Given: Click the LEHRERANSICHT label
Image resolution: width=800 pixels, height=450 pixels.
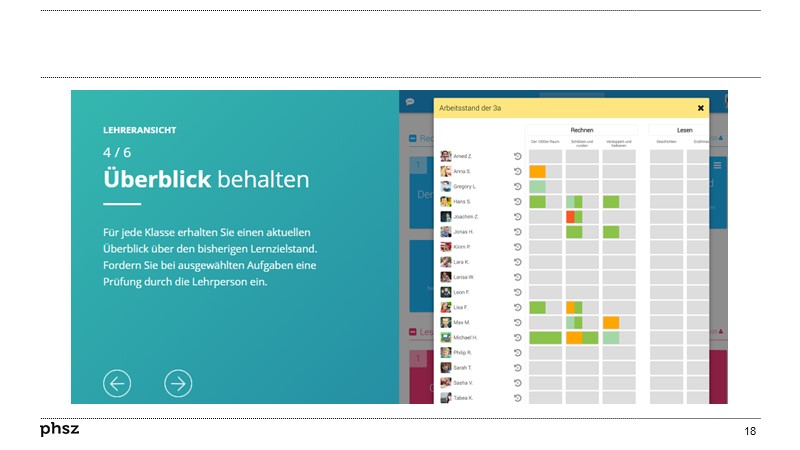Looking at the screenshot, I should (x=139, y=130).
